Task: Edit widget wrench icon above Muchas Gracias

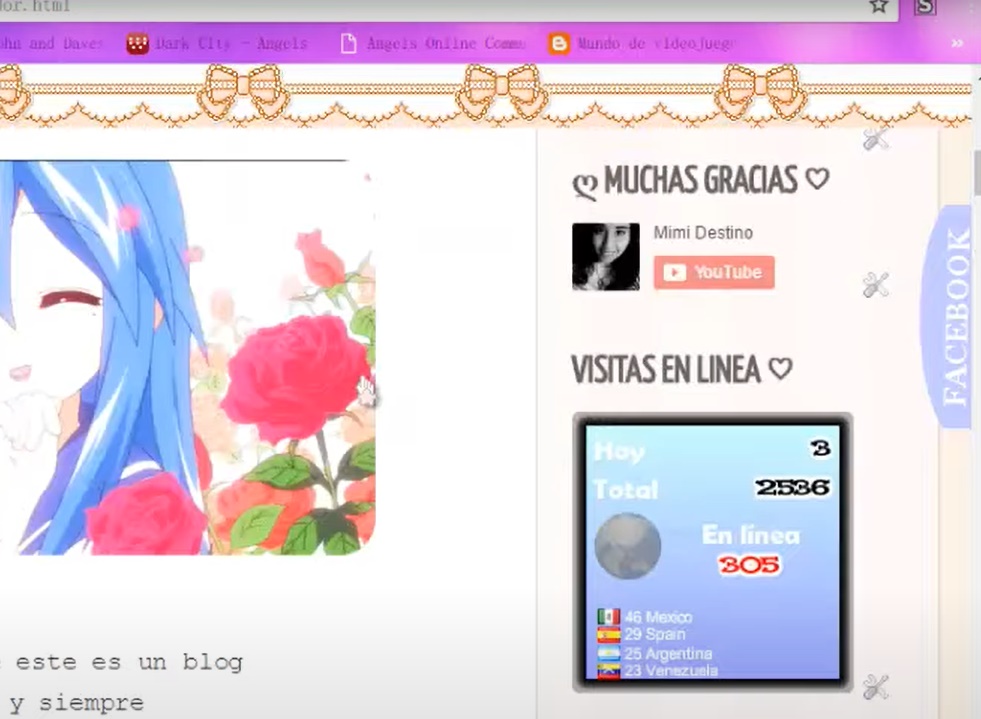Action: 875,140
